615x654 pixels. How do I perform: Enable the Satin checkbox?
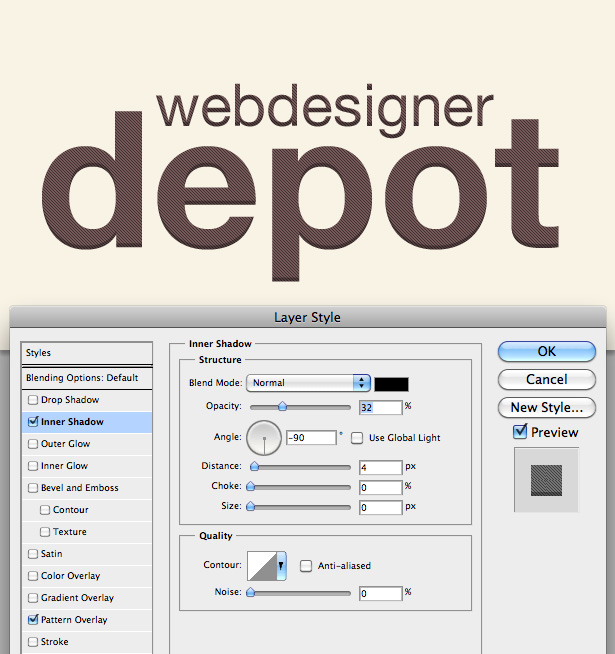pos(33,554)
